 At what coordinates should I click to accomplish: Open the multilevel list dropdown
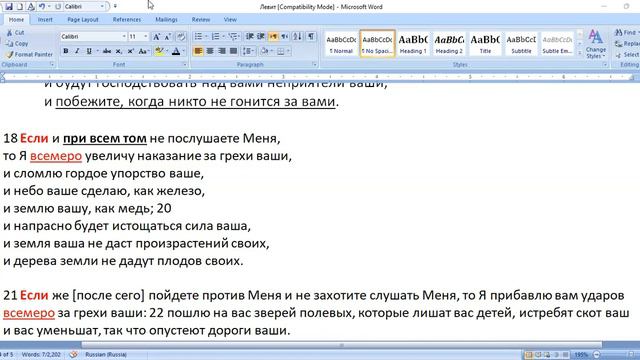click(x=240, y=37)
